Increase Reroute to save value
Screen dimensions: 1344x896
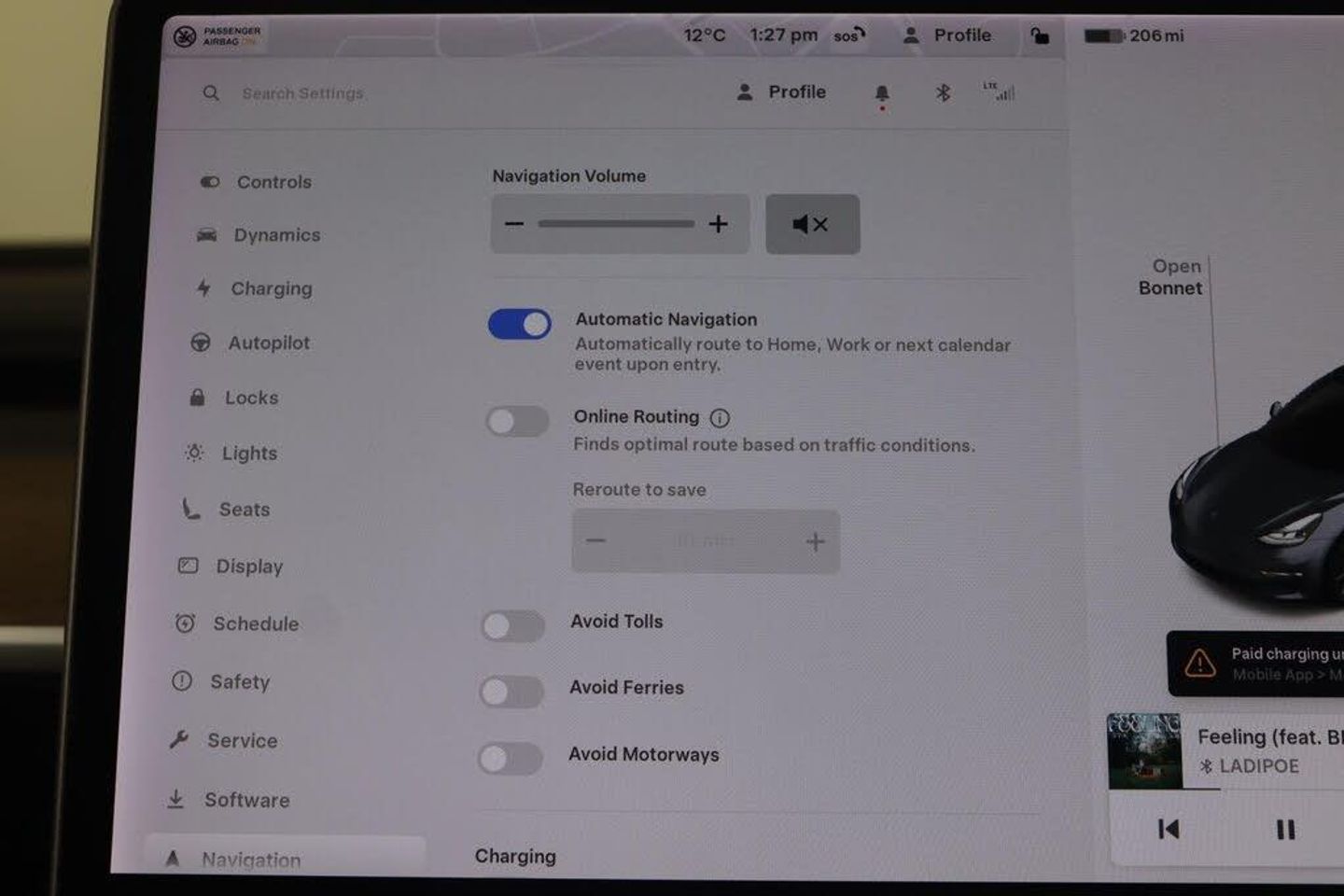click(x=815, y=541)
